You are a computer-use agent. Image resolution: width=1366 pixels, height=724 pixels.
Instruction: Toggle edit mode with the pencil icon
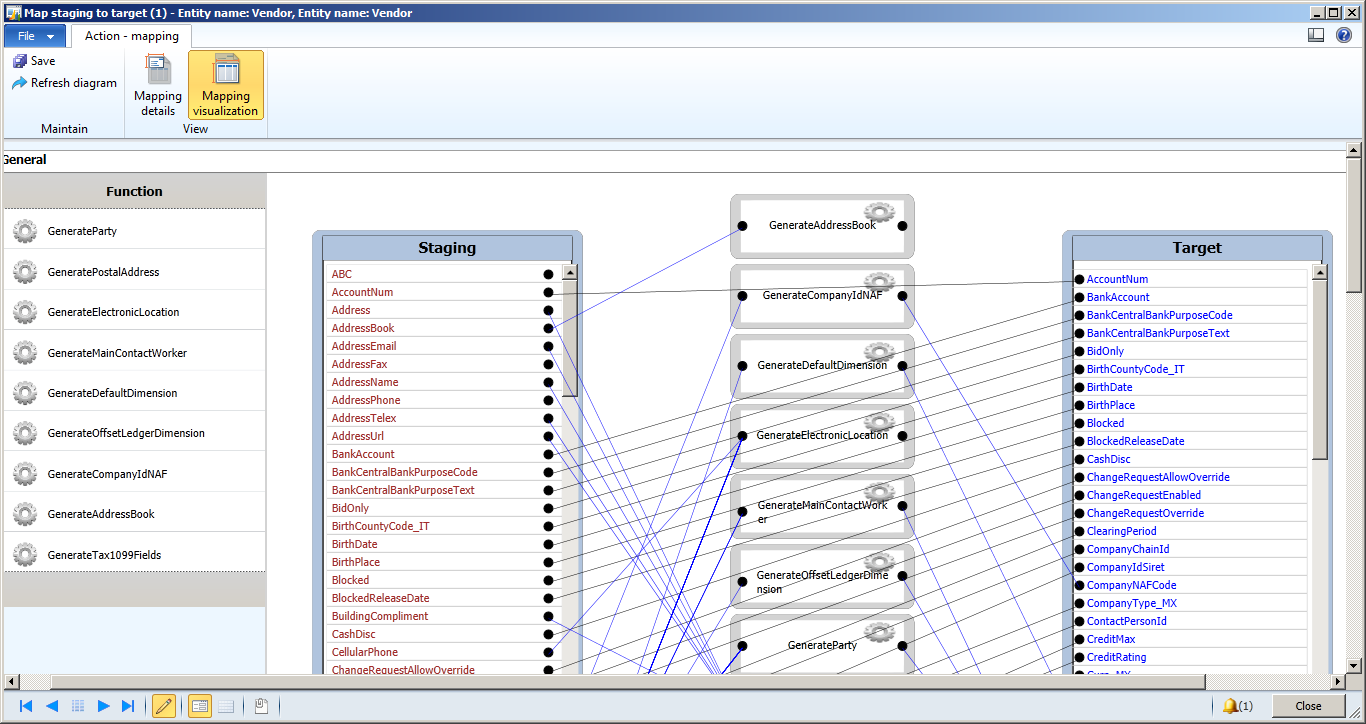tap(163, 705)
